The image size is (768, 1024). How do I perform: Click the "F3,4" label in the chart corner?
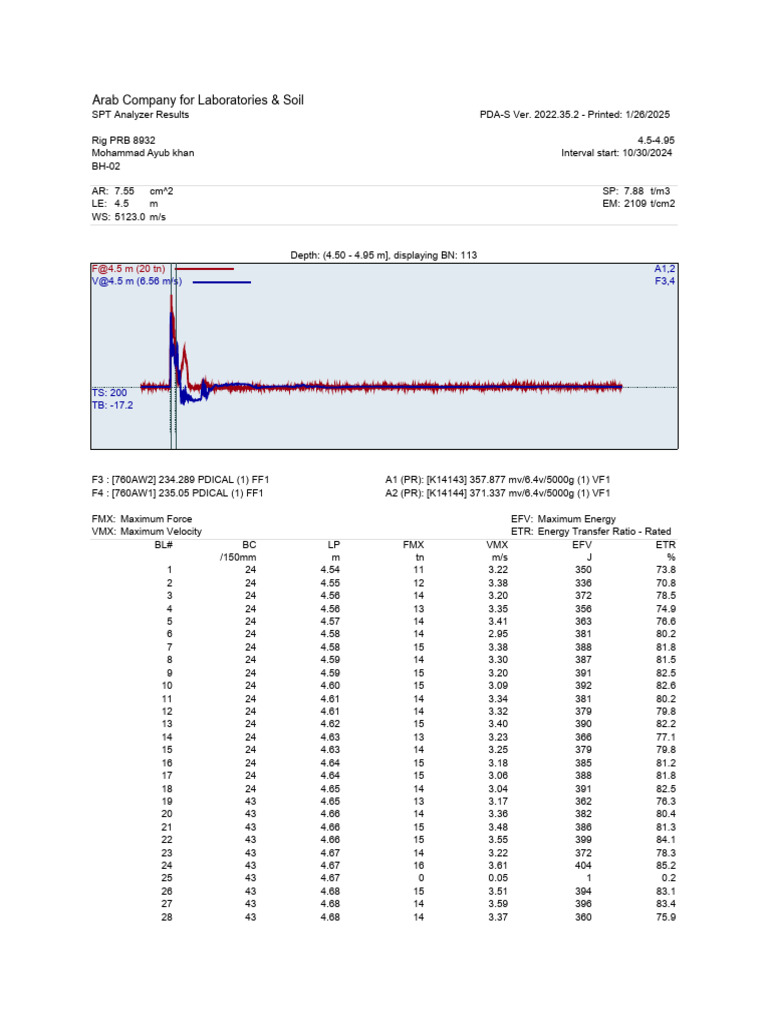(665, 281)
